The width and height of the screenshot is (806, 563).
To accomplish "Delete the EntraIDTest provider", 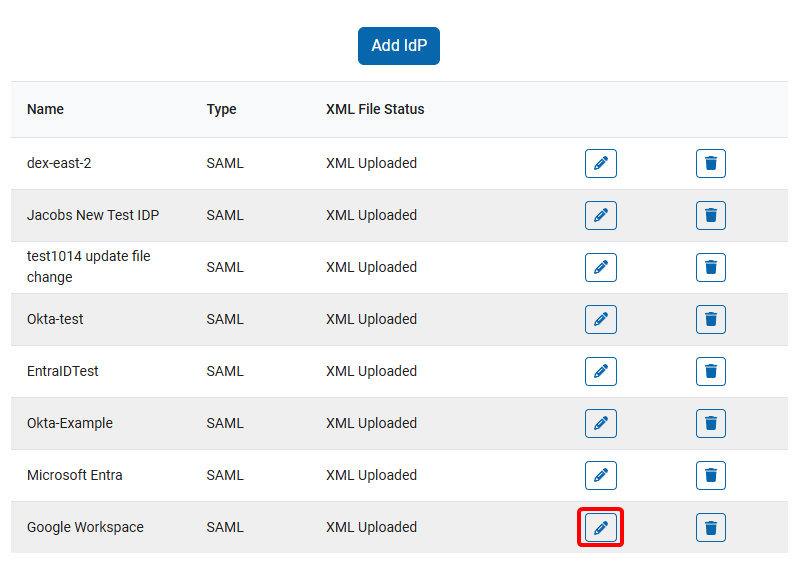I will point(710,371).
